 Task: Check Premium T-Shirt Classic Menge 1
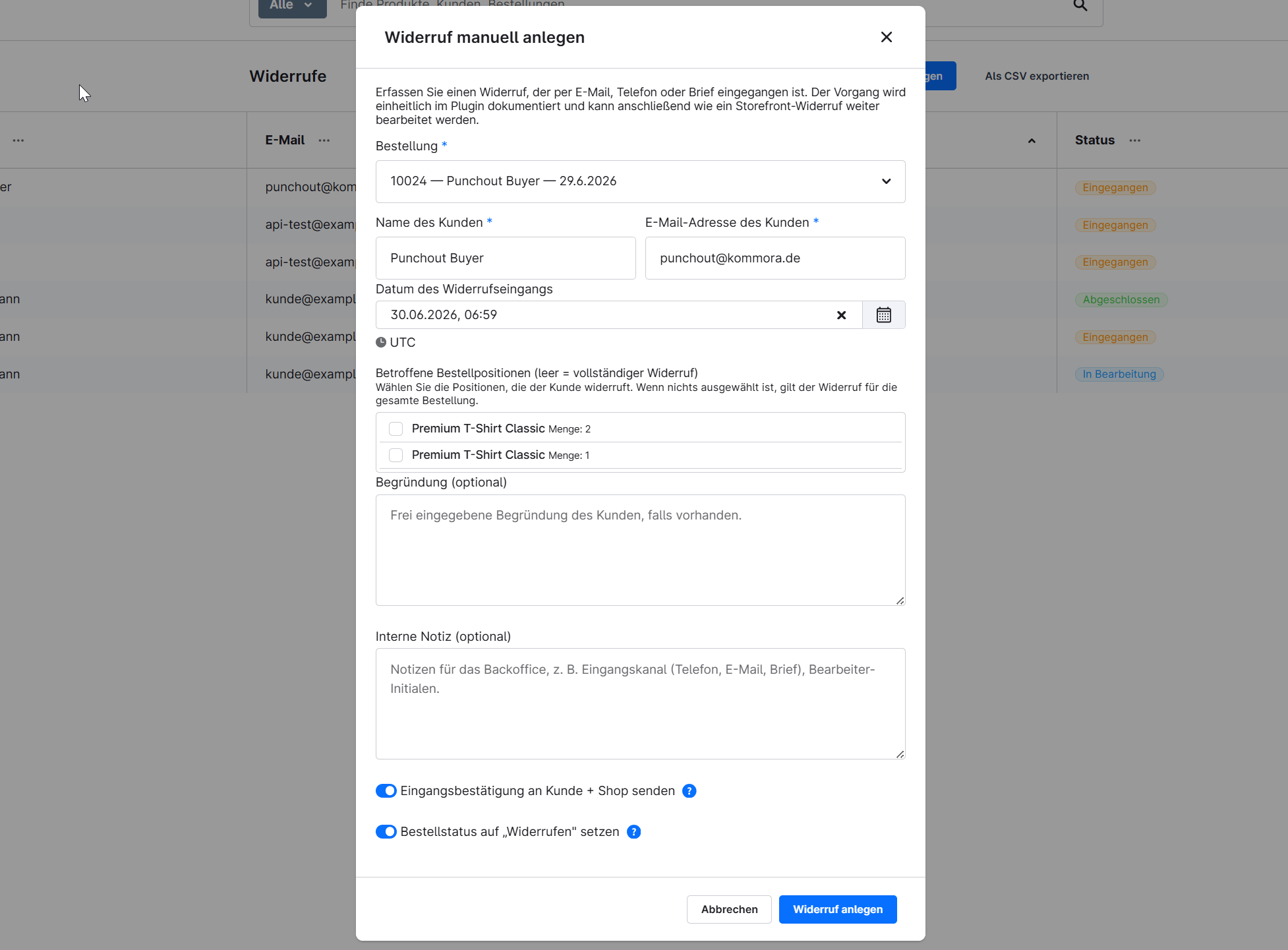395,455
